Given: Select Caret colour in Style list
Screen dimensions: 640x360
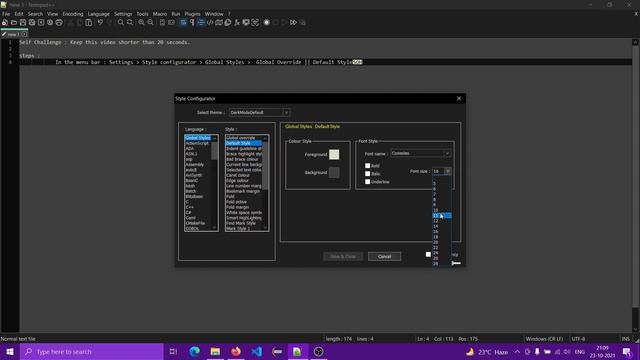Looking at the screenshot, I should coord(244,175).
